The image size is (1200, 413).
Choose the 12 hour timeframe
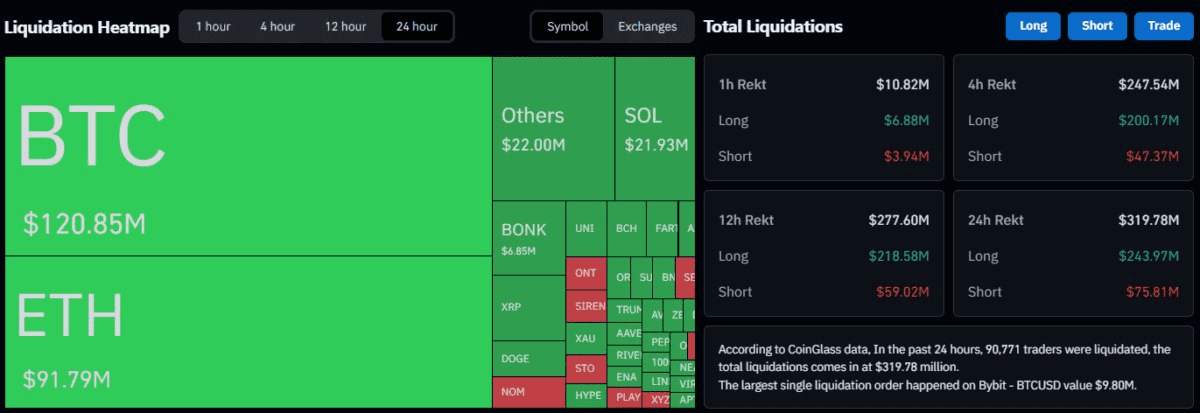click(345, 26)
